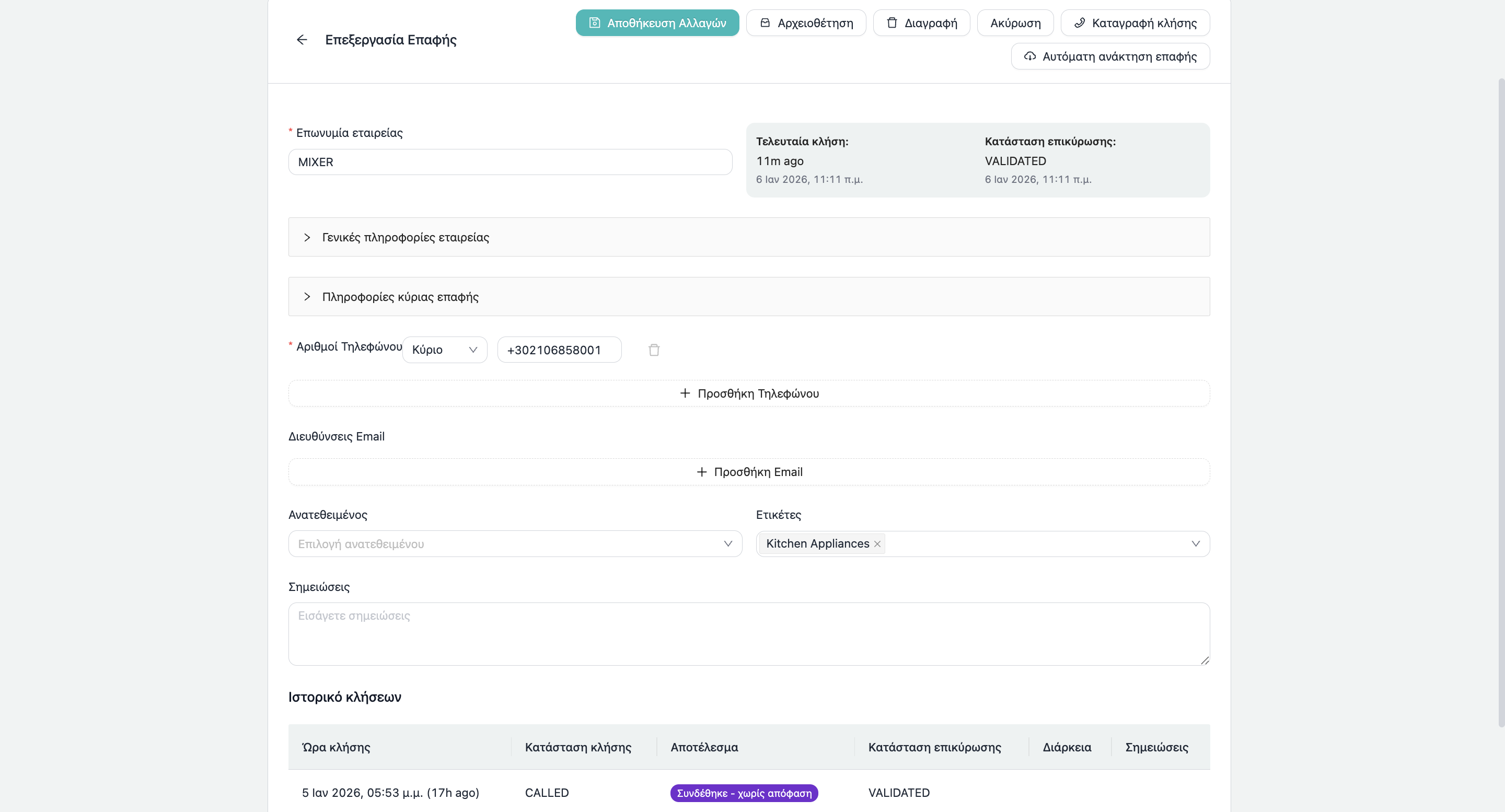Open the Ετικέτες tags dropdown arrow
The height and width of the screenshot is (812, 1505).
pos(1195,544)
